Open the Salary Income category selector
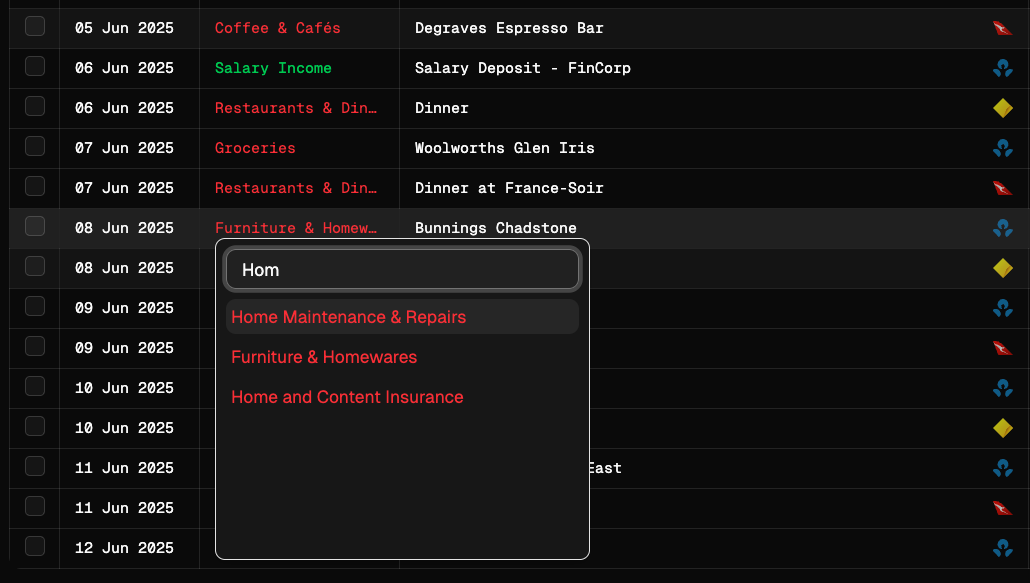This screenshot has width=1030, height=583. [x=273, y=68]
